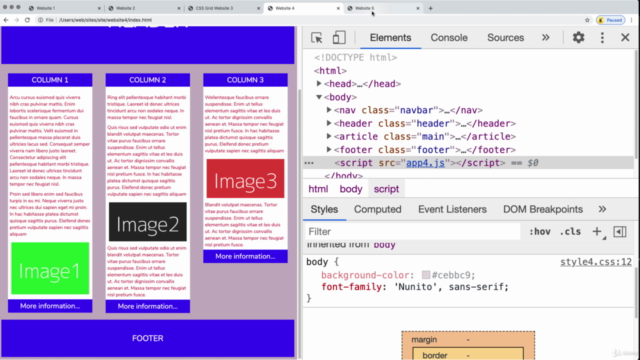Click the script row ellipsis actions
This screenshot has height=360, width=640.
click(309, 163)
